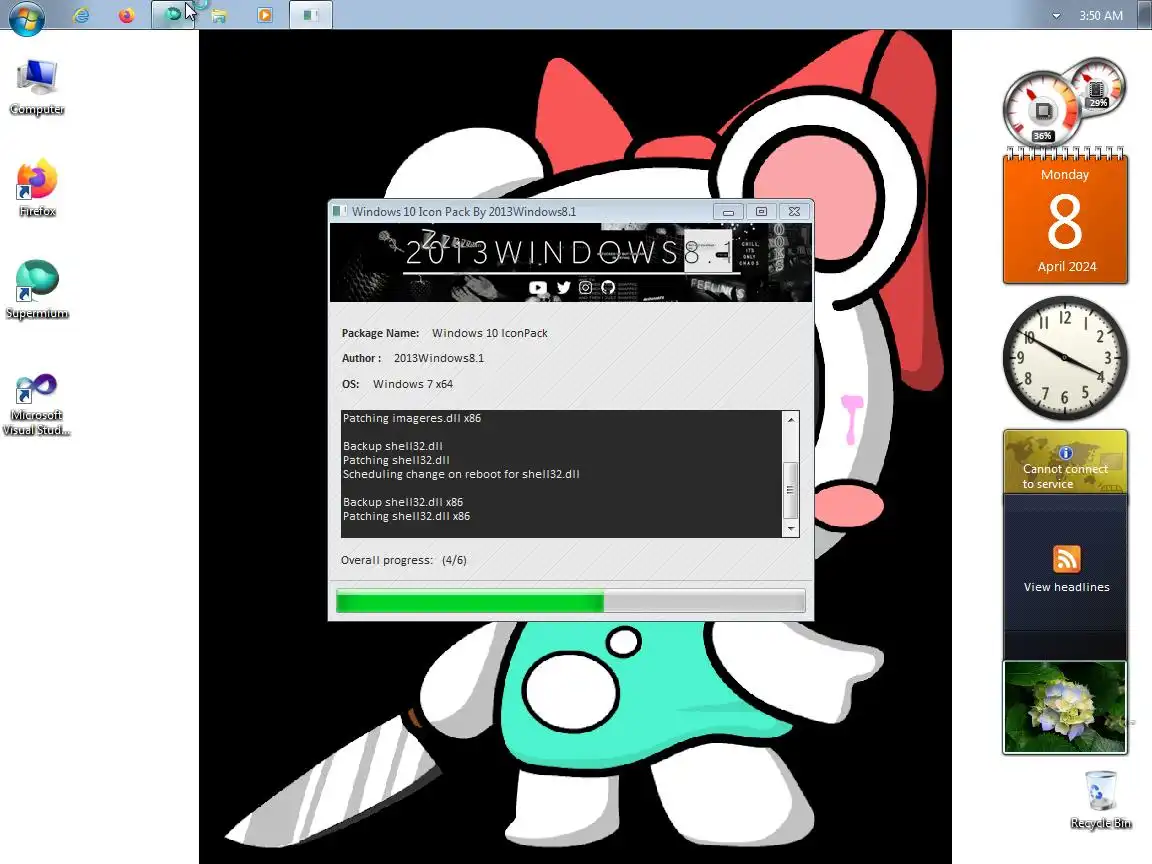This screenshot has height=864, width=1152.
Task: Click the green overall progress bar
Action: point(570,601)
